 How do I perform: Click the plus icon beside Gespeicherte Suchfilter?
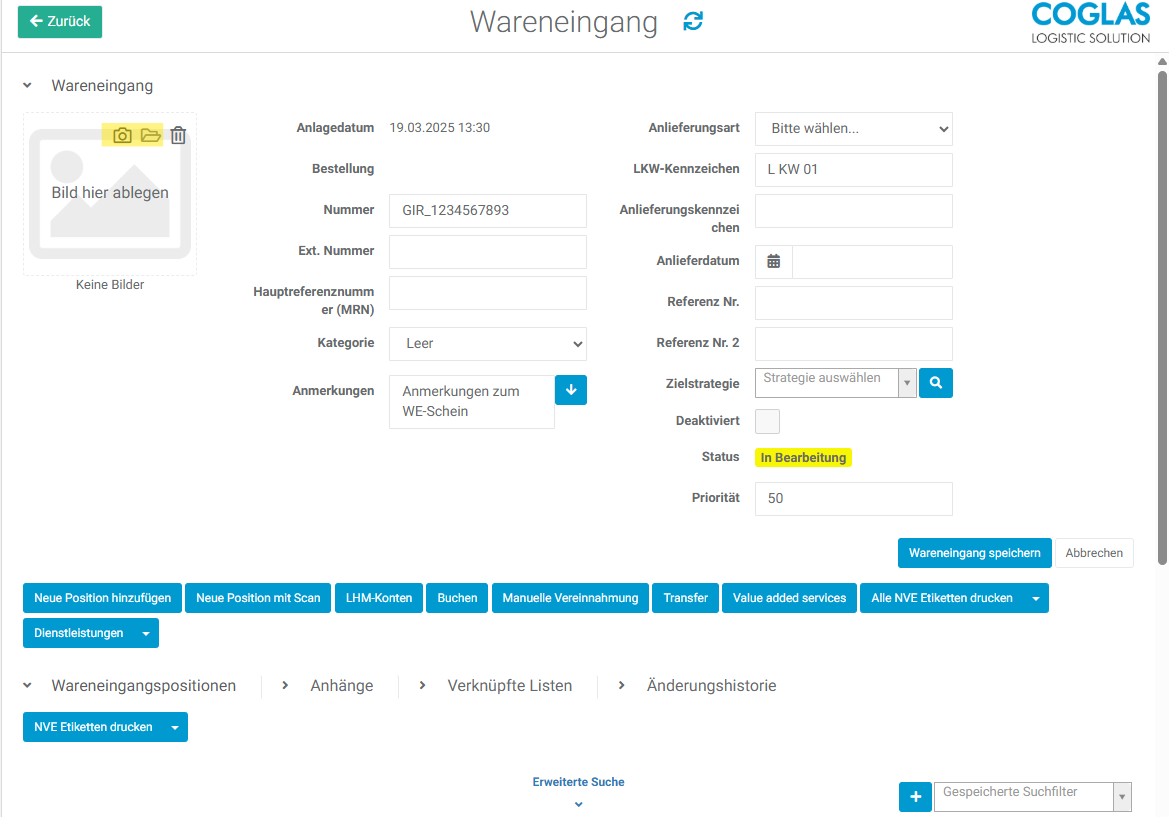(915, 796)
